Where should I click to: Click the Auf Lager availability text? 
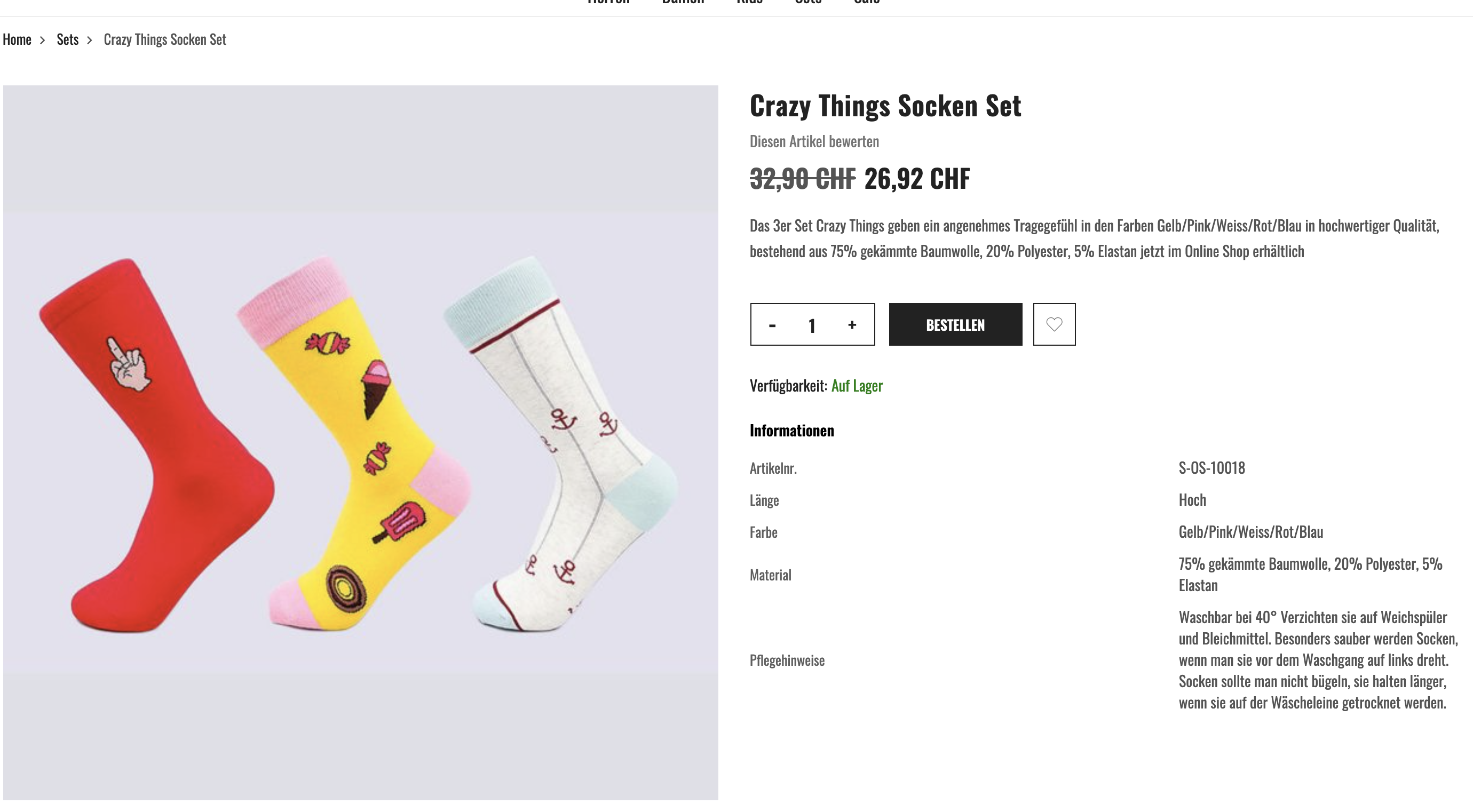(857, 386)
